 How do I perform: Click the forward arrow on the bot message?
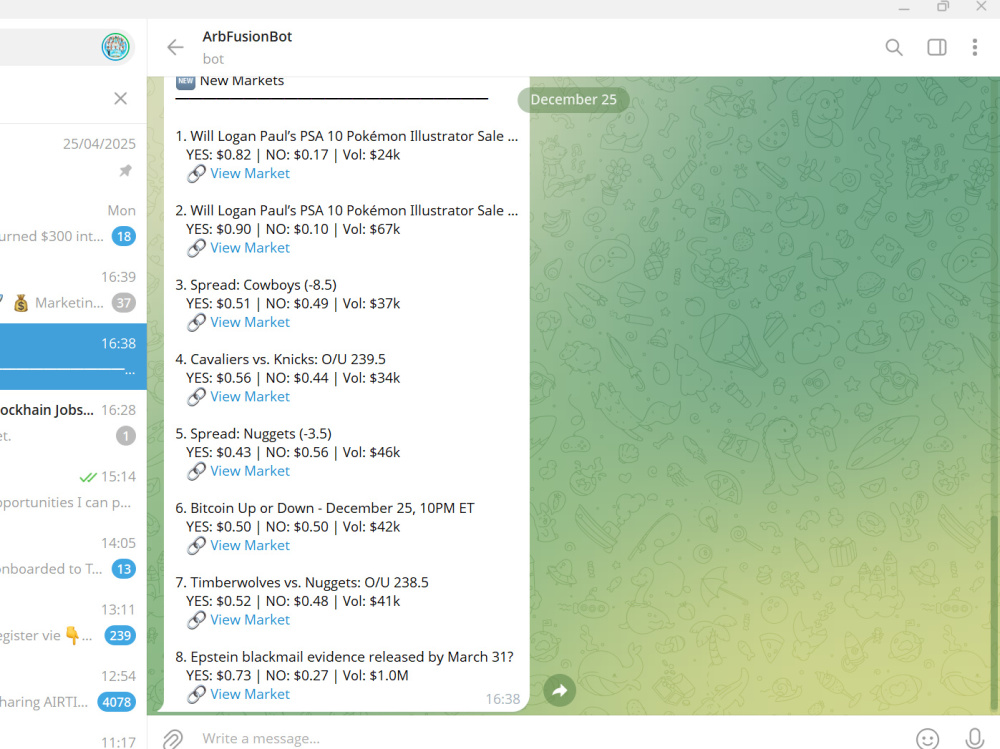(x=559, y=690)
